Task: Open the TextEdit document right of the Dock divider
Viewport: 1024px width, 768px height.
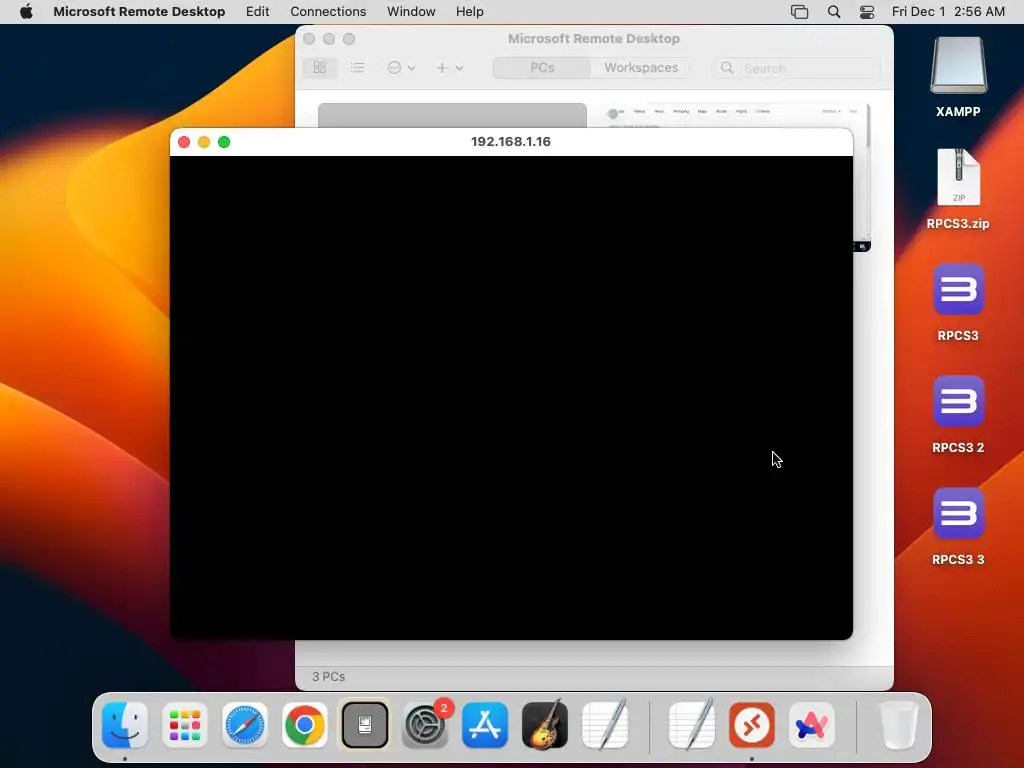Action: pyautogui.click(x=692, y=724)
